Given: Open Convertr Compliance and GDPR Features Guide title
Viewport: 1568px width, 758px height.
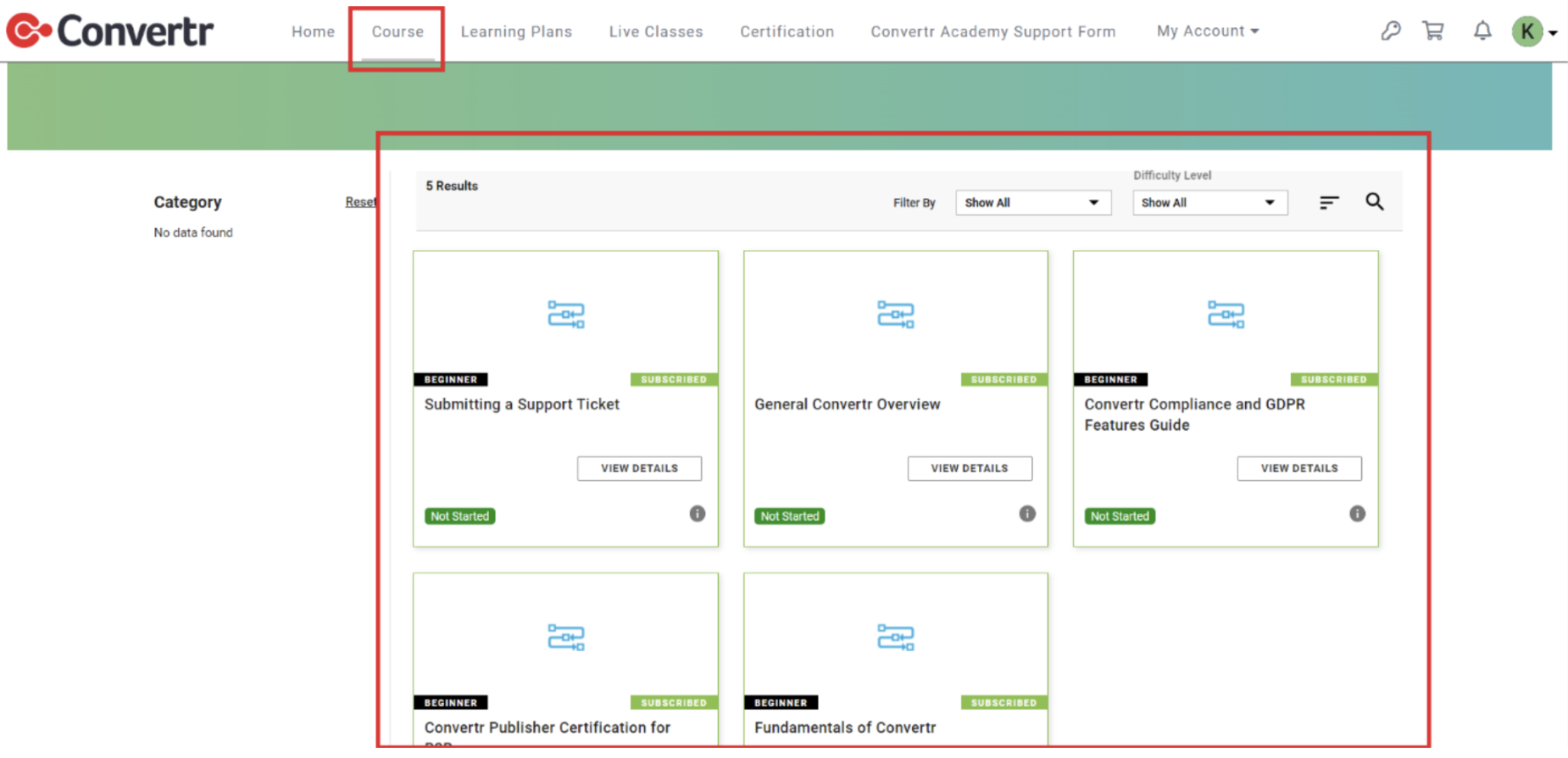Looking at the screenshot, I should click(1195, 415).
